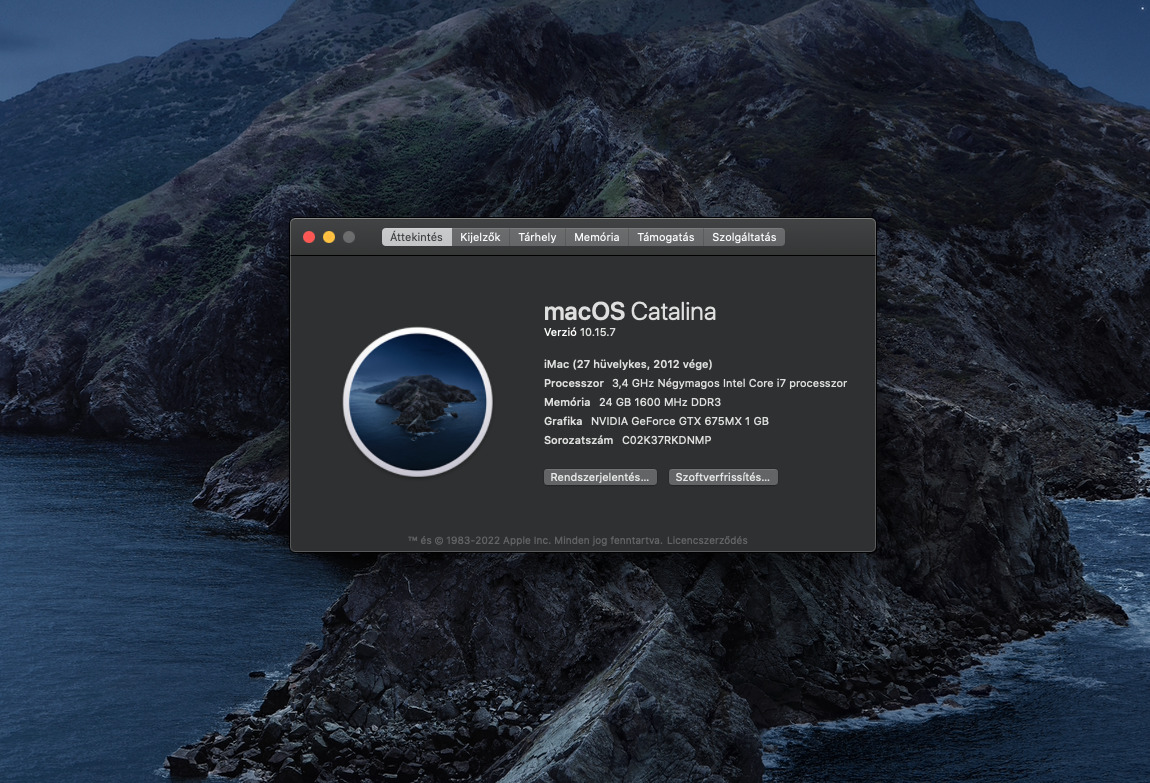The height and width of the screenshot is (783, 1150).
Task: Click the Szoftverfrissítés button
Action: [x=722, y=477]
